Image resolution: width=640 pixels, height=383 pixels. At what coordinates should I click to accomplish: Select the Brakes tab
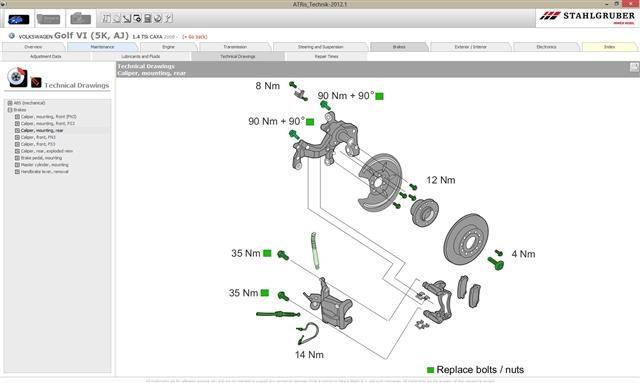point(399,47)
